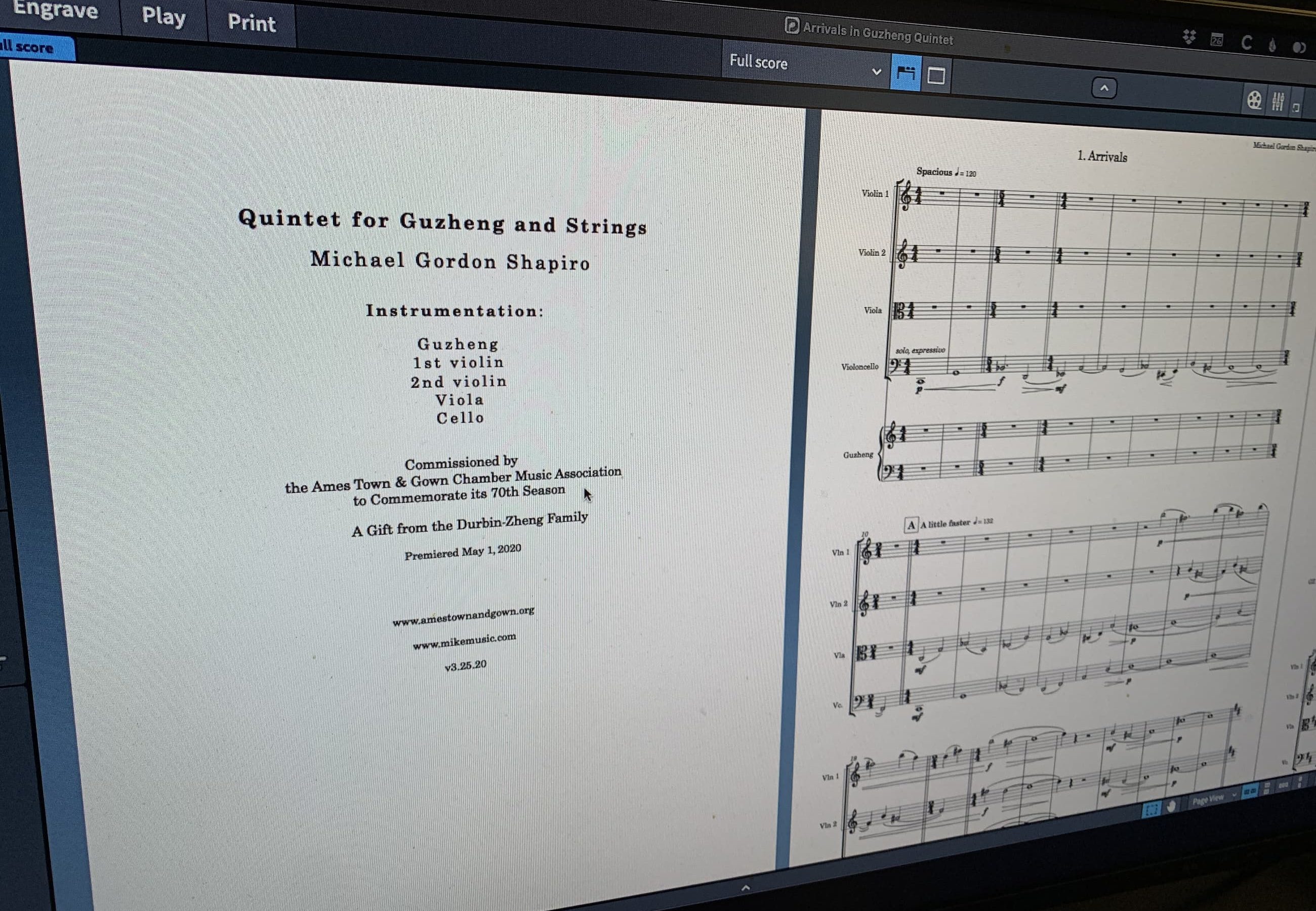Switch to Play mode
The width and height of the screenshot is (1316, 911).
coord(163,17)
